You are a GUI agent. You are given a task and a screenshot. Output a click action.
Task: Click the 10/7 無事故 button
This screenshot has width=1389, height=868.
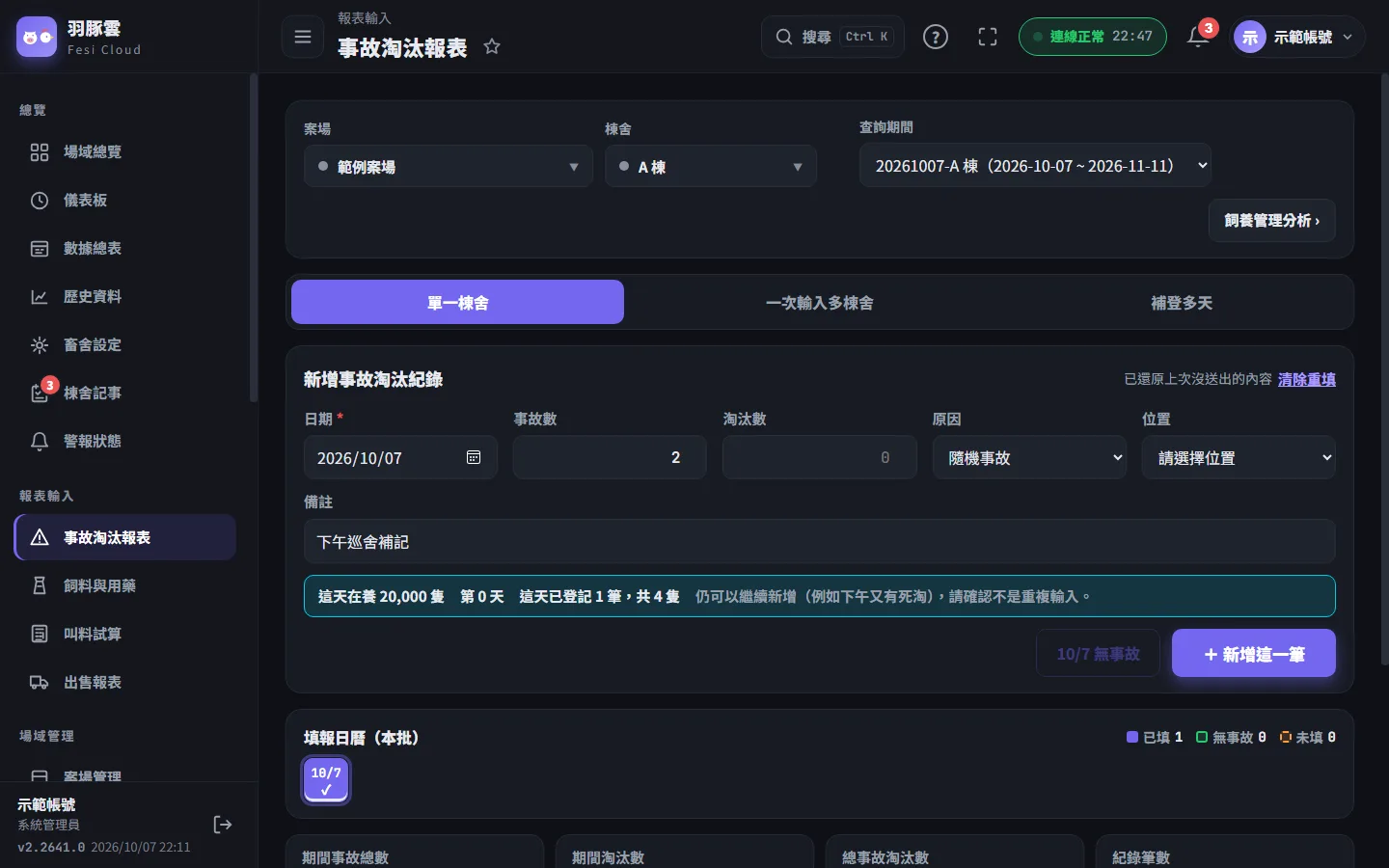point(1098,654)
